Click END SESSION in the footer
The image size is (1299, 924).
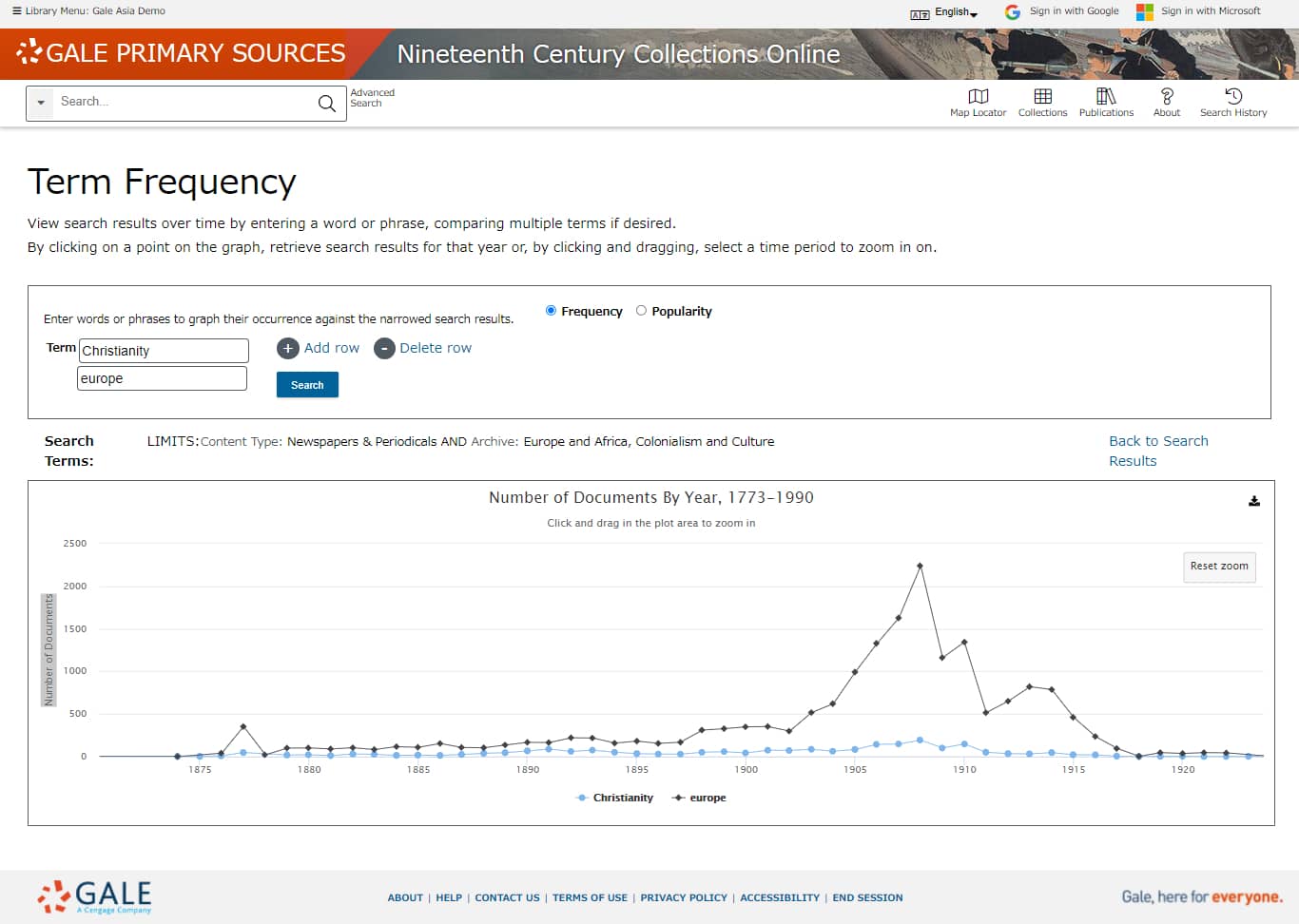coord(867,897)
